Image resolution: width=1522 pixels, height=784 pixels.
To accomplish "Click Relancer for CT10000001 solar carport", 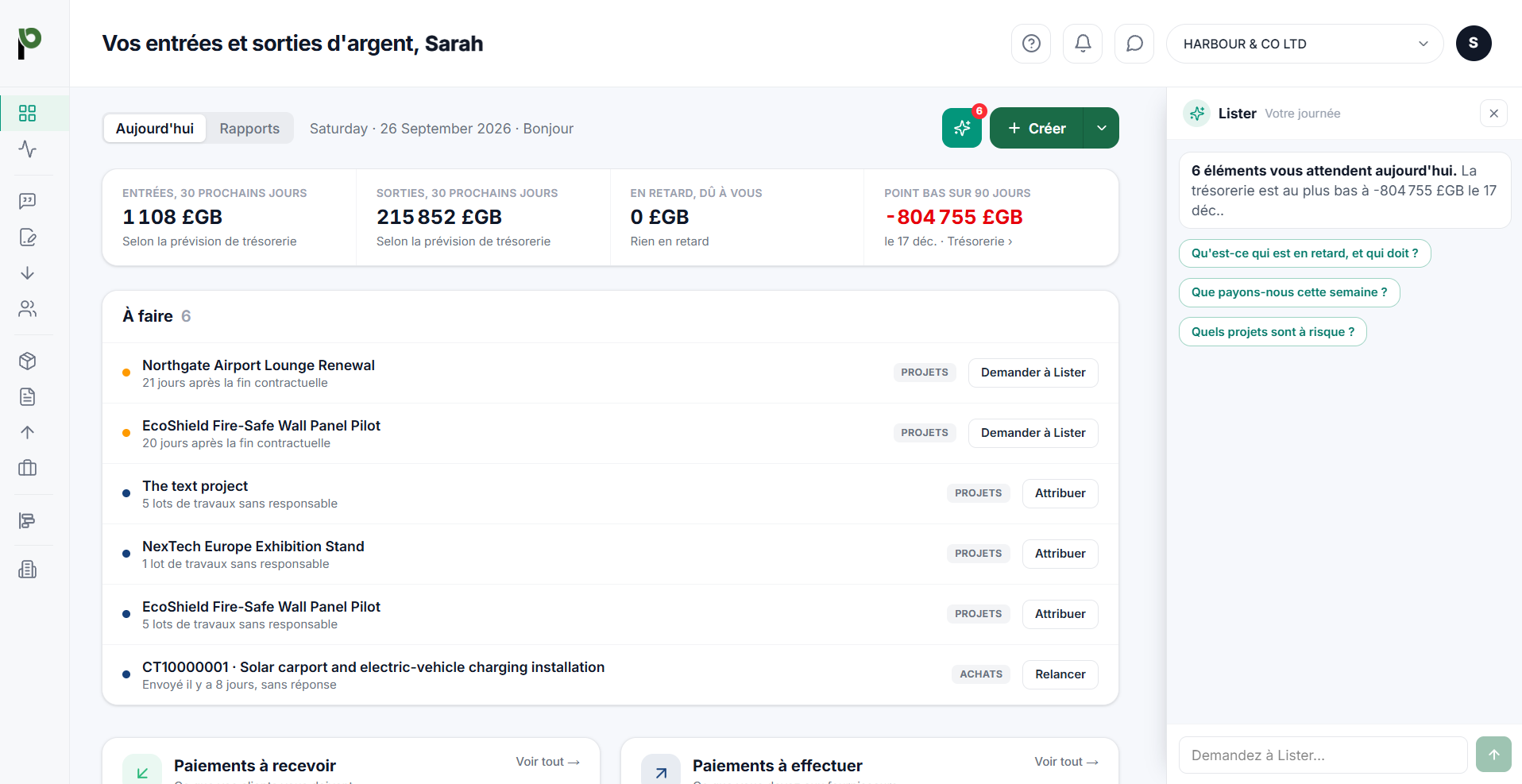I will [1060, 674].
